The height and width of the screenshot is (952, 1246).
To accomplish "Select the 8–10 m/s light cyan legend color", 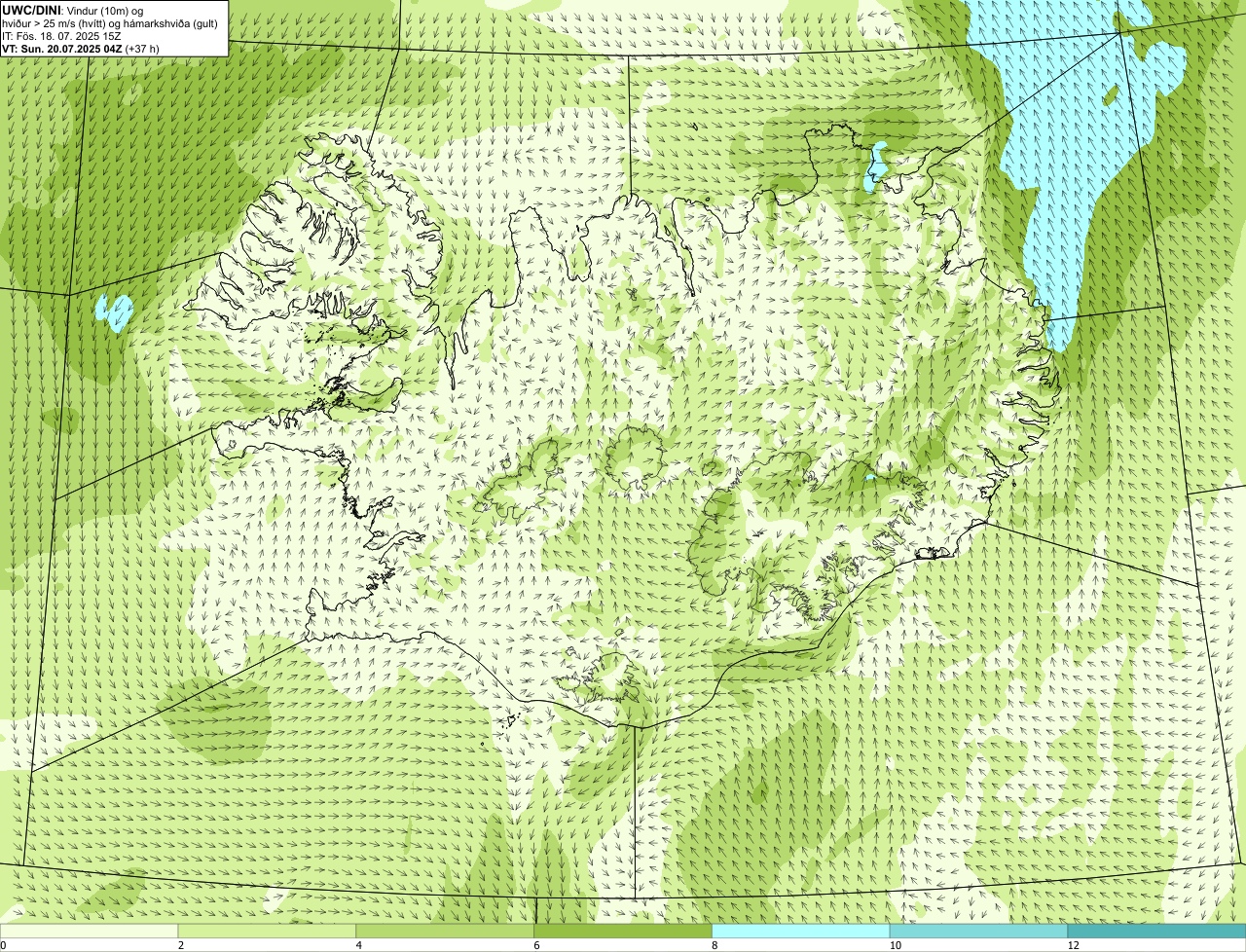I will pos(801,932).
